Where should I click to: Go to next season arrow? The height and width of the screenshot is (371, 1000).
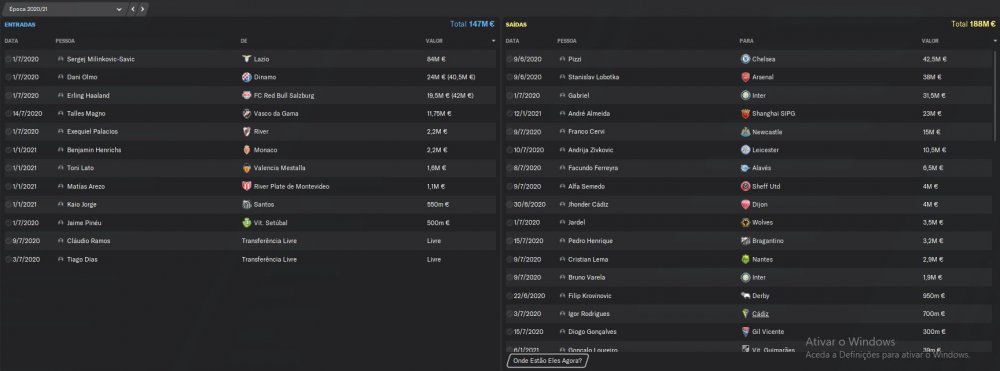(x=142, y=9)
